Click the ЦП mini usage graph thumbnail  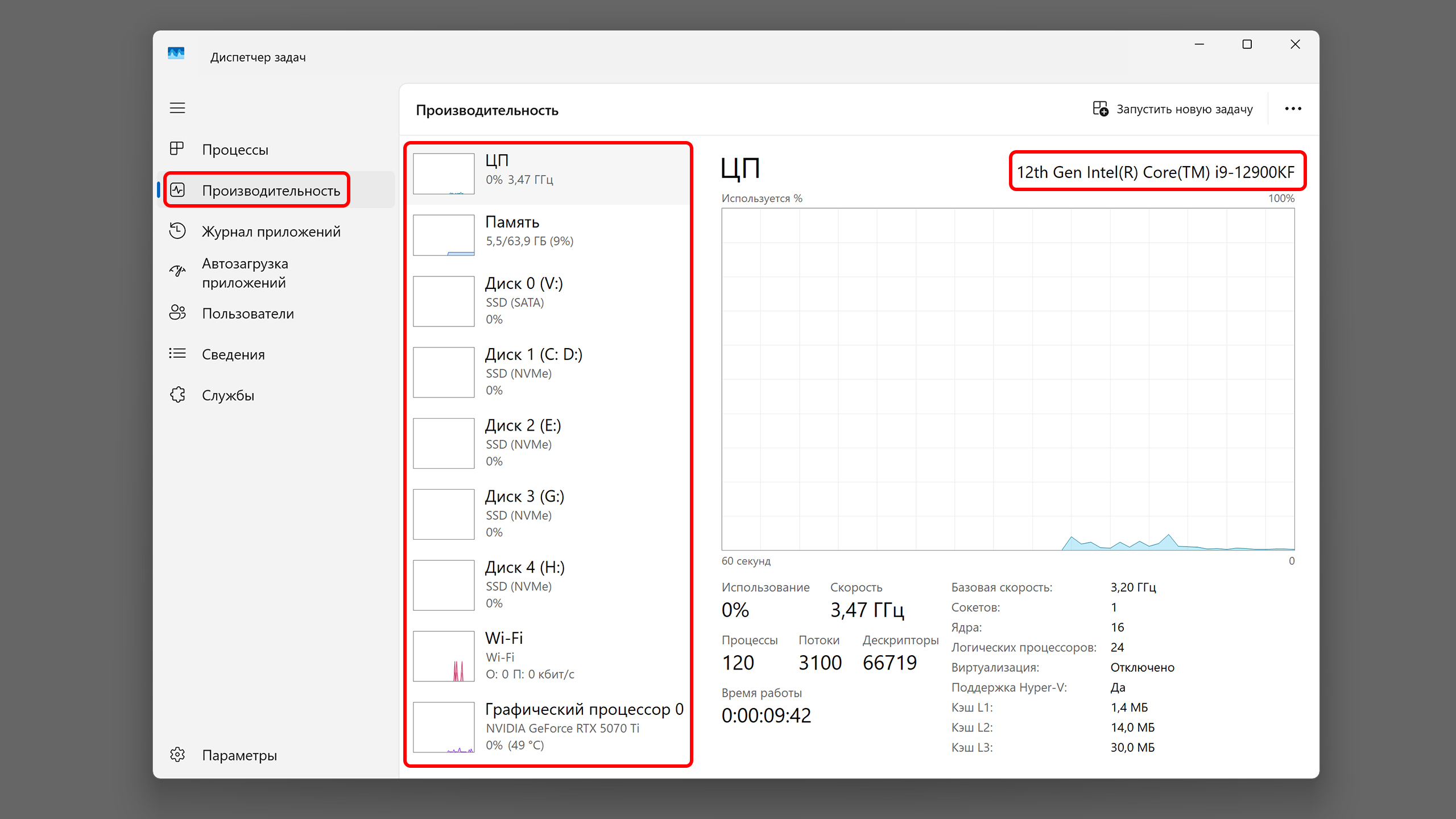coord(444,173)
